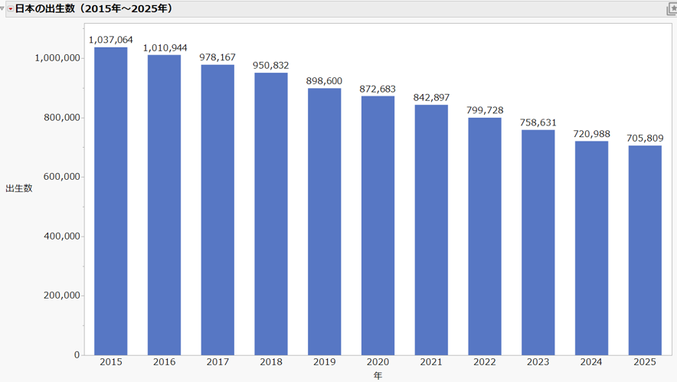
Task: Click the Y axis tick label 0
Action: point(77,355)
